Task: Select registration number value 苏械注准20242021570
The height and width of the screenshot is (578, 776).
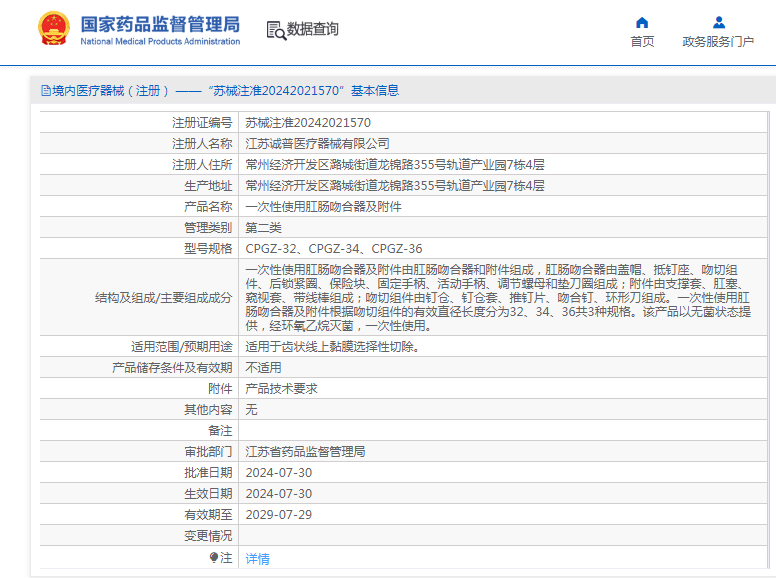Action: coord(308,123)
